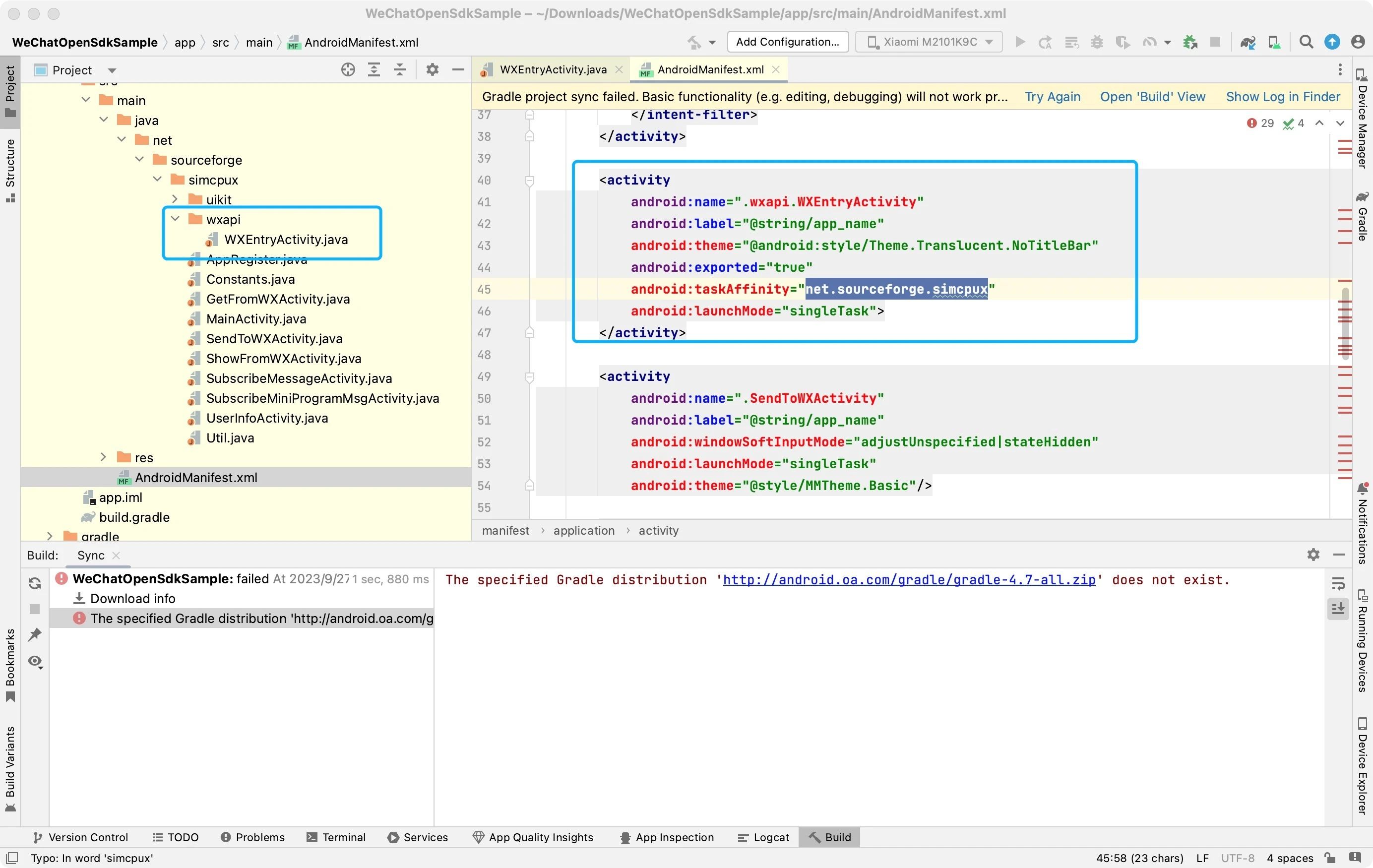Open Device Manager toolbar icon

(x=1274, y=42)
